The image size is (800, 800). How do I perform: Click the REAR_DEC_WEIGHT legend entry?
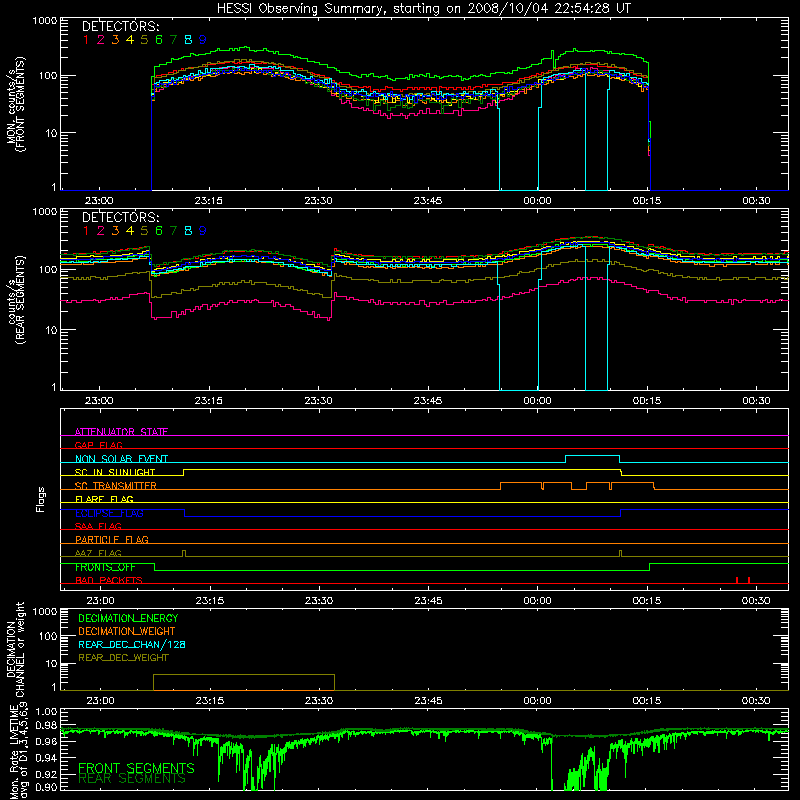click(123, 658)
